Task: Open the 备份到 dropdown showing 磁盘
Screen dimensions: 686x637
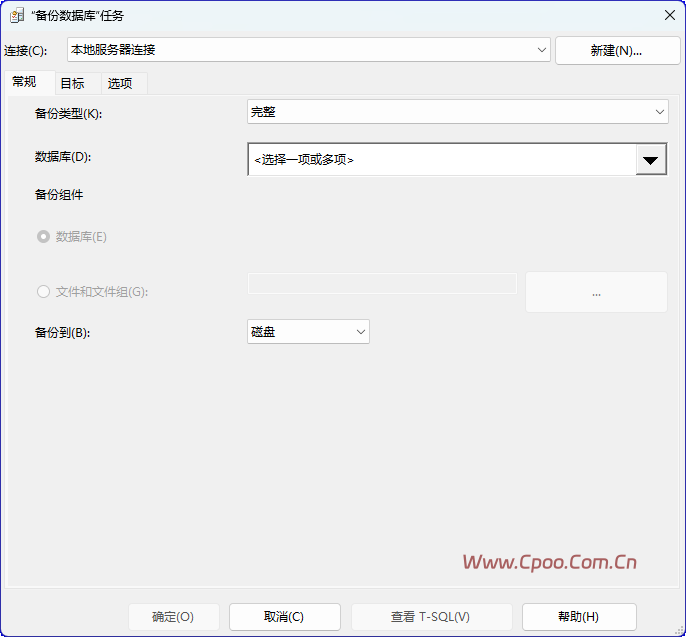Action: 308,332
